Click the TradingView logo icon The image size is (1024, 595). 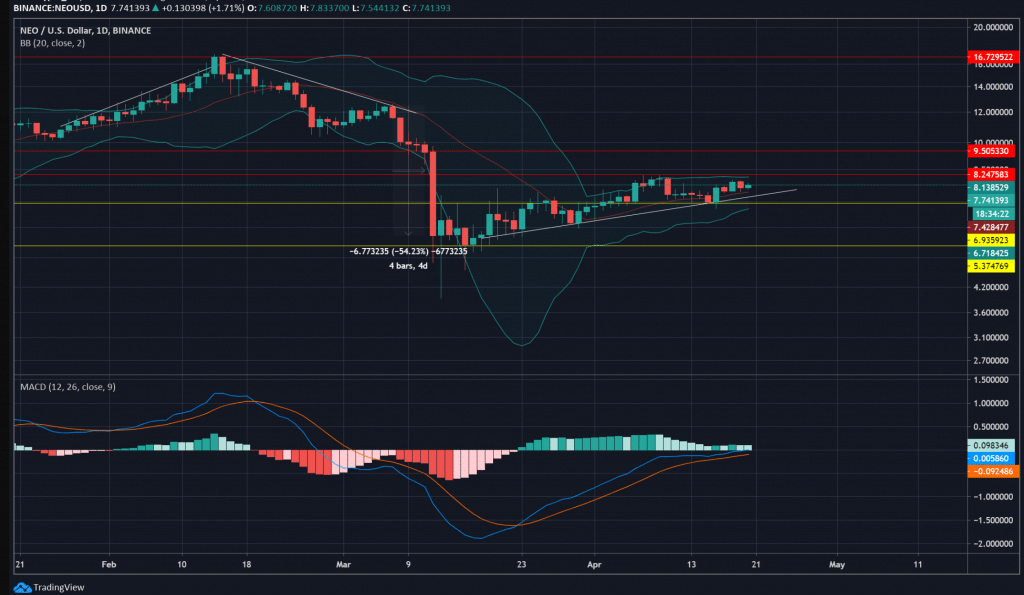(22, 588)
